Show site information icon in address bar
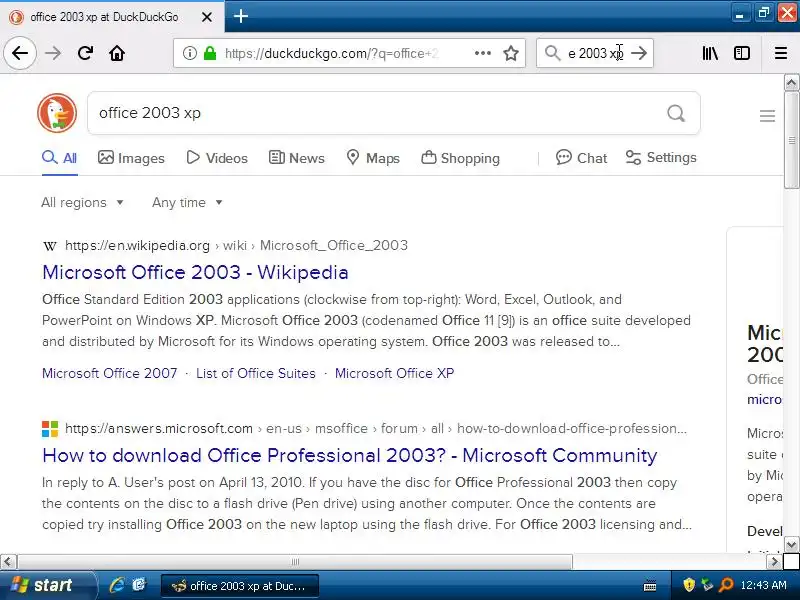The height and width of the screenshot is (600, 800). coord(190,53)
